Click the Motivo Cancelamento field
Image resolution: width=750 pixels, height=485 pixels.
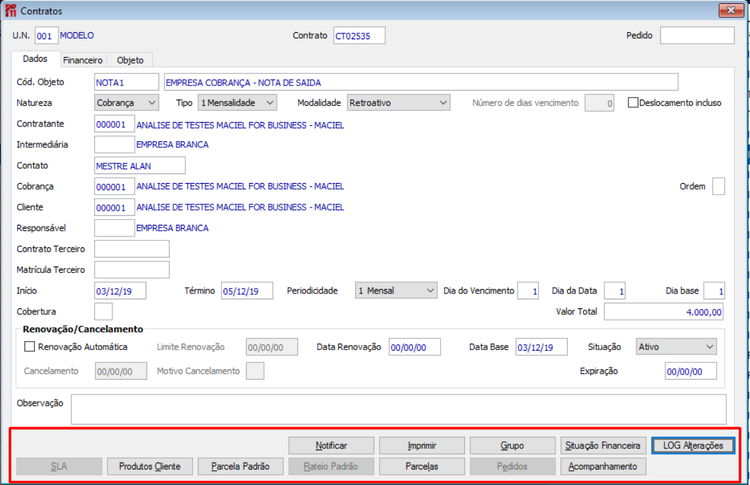pos(255,371)
